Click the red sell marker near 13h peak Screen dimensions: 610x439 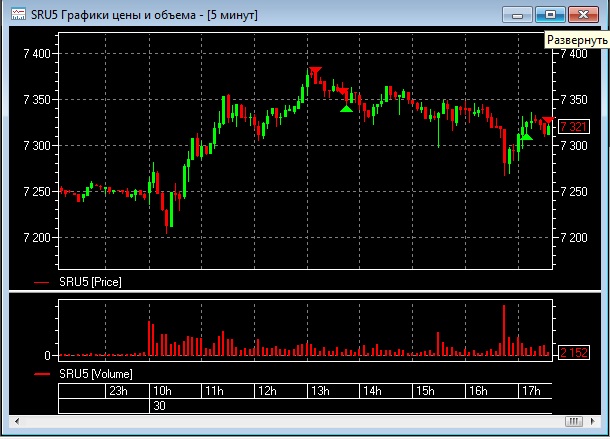click(315, 70)
